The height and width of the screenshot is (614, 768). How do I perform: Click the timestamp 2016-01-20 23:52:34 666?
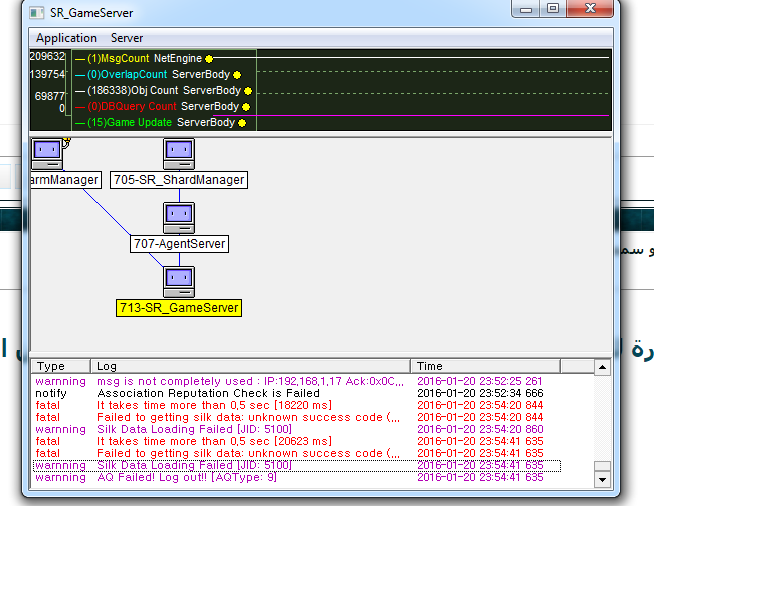tap(480, 393)
